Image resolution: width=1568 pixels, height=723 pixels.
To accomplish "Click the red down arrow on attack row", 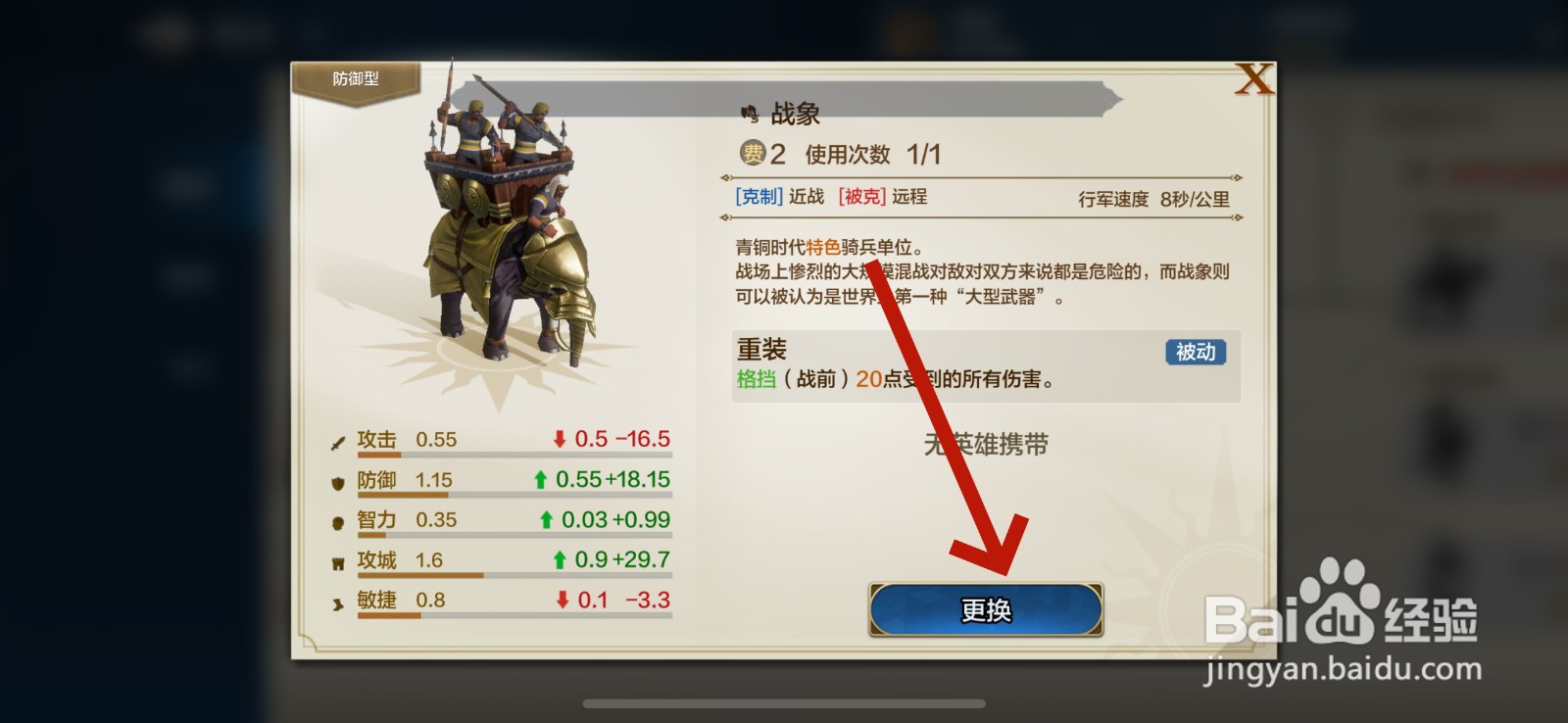I will (560, 439).
